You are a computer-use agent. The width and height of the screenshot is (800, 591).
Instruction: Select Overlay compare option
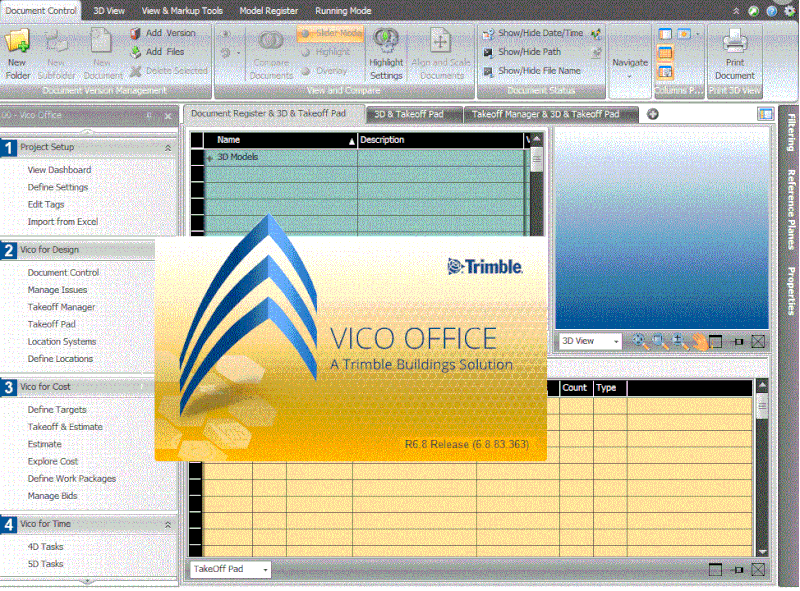click(x=324, y=71)
